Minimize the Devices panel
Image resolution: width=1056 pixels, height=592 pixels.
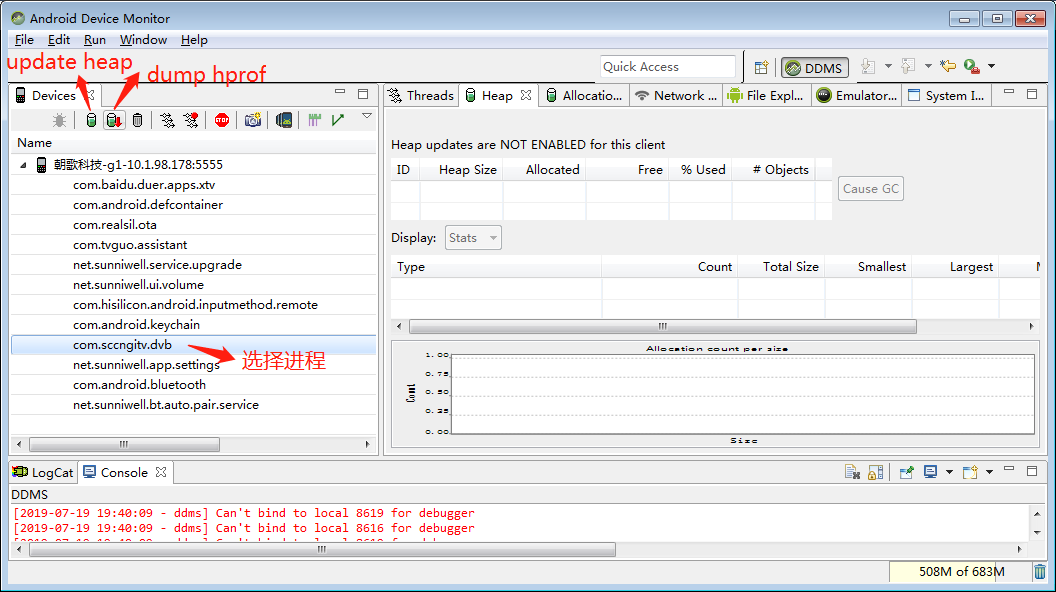(340, 92)
